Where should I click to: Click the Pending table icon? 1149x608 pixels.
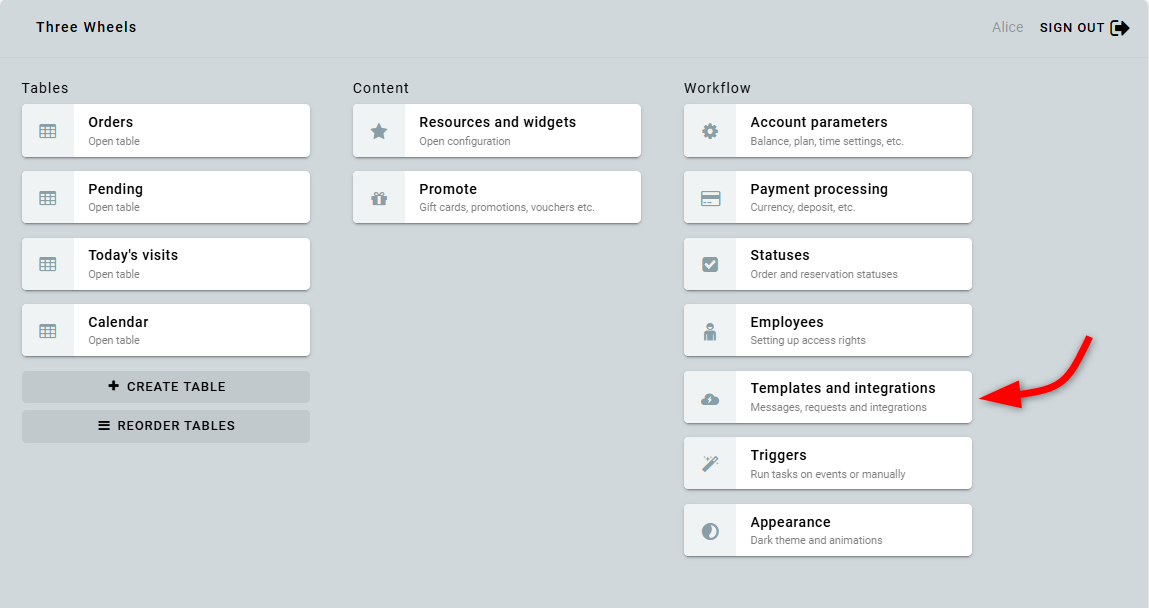[48, 198]
